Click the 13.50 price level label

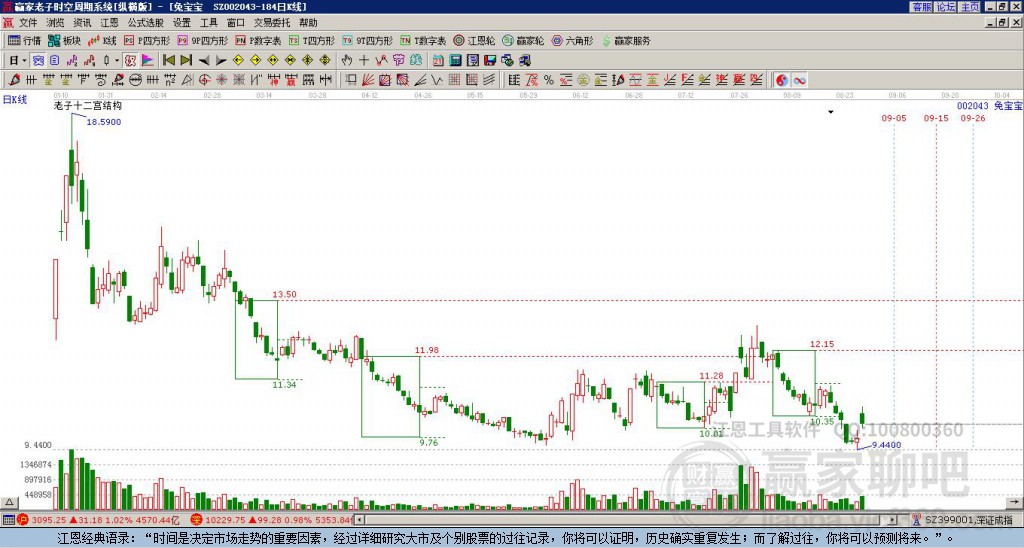point(284,295)
